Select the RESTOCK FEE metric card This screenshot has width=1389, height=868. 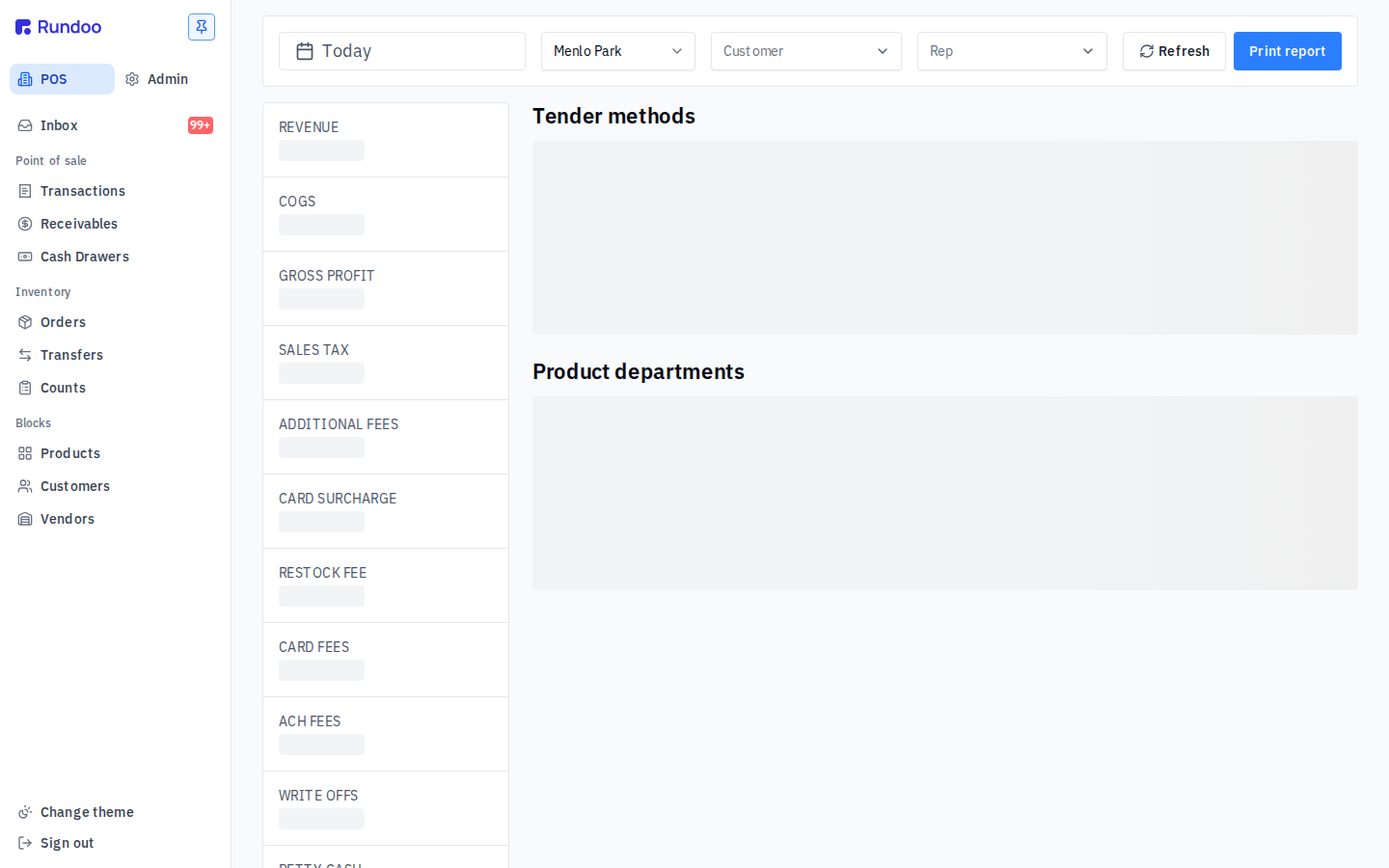click(x=386, y=585)
